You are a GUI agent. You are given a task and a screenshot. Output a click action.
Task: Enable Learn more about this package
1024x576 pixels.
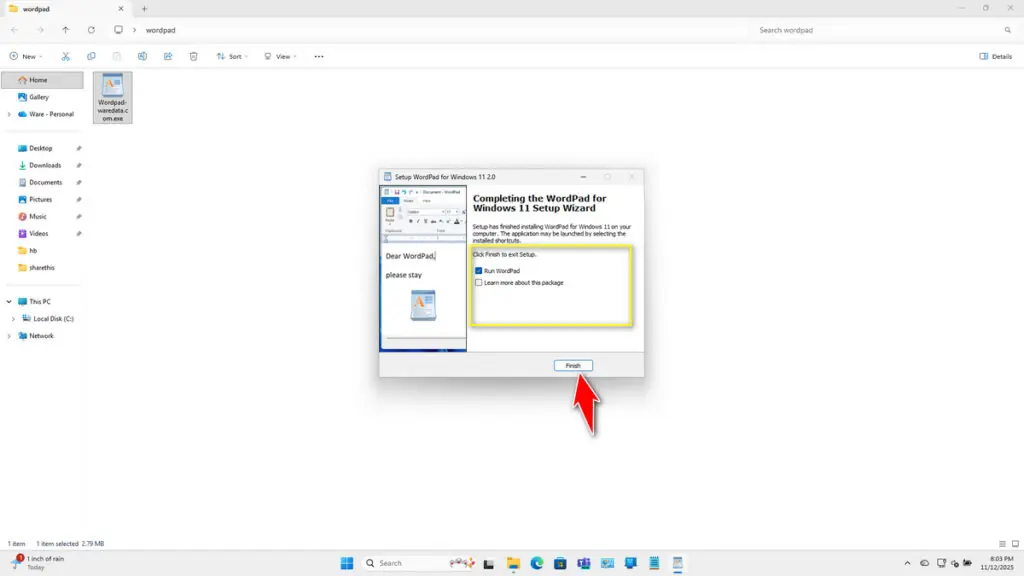(x=478, y=283)
